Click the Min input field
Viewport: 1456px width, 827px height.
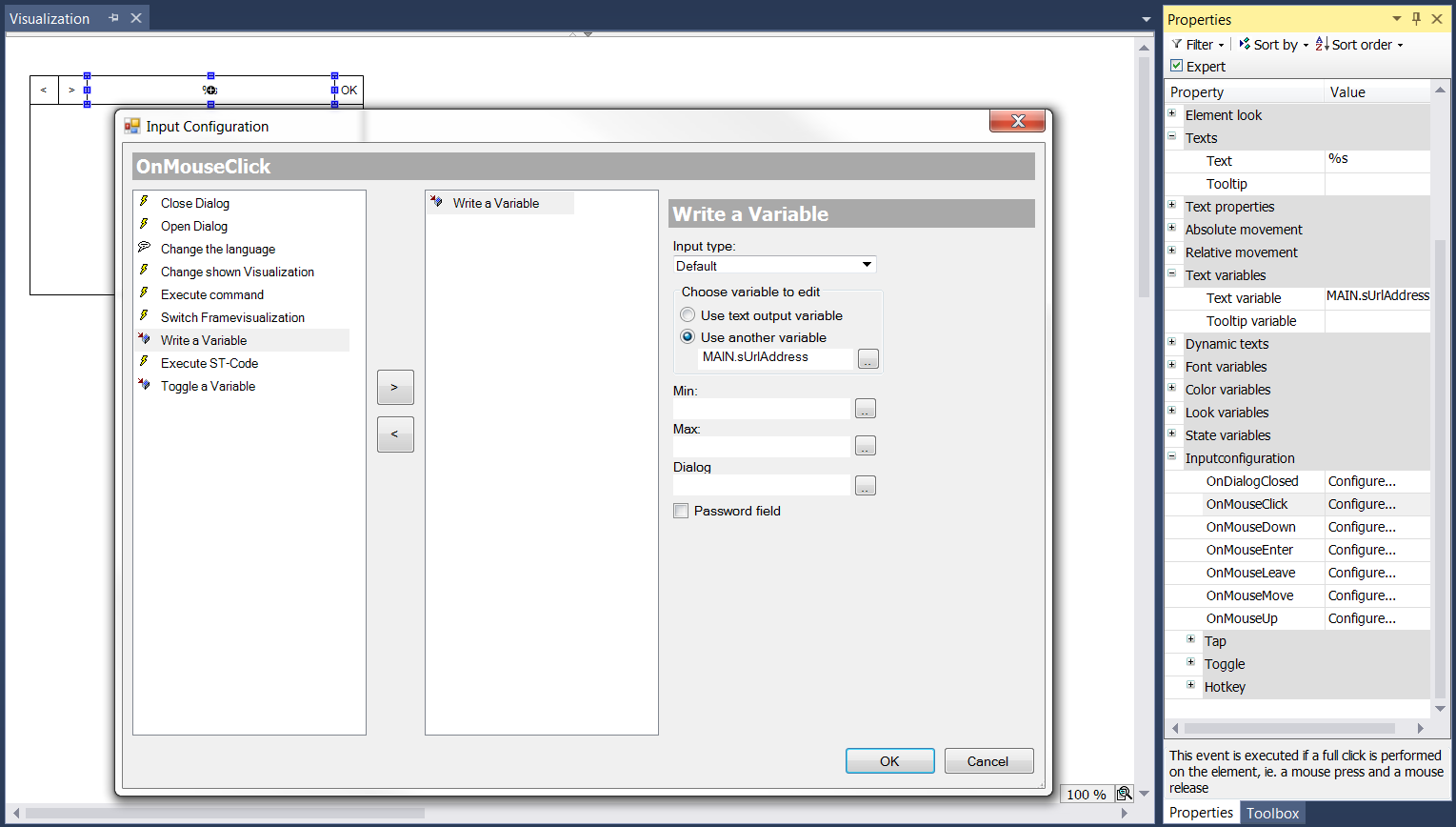click(761, 409)
